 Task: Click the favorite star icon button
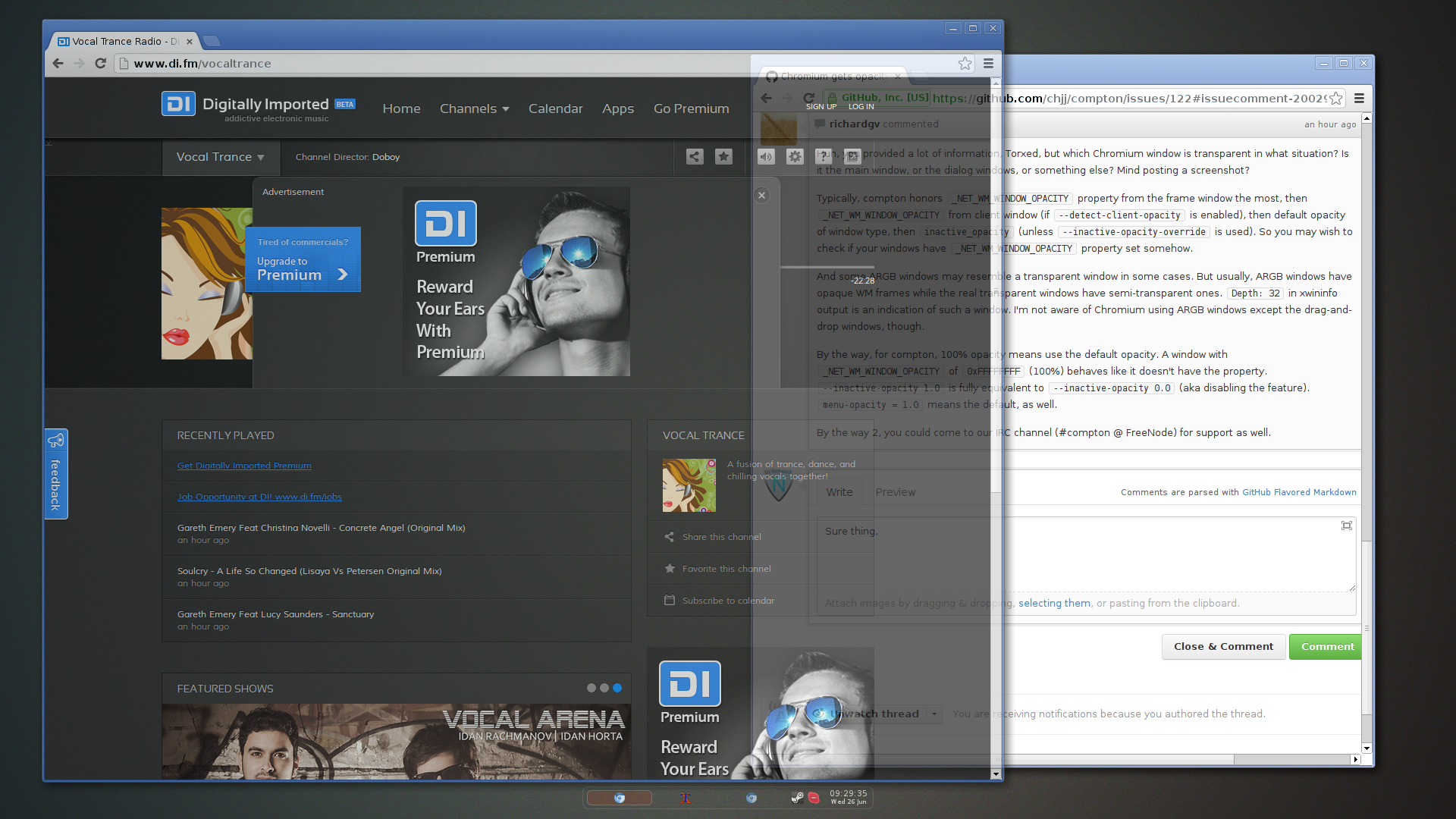pyautogui.click(x=723, y=156)
